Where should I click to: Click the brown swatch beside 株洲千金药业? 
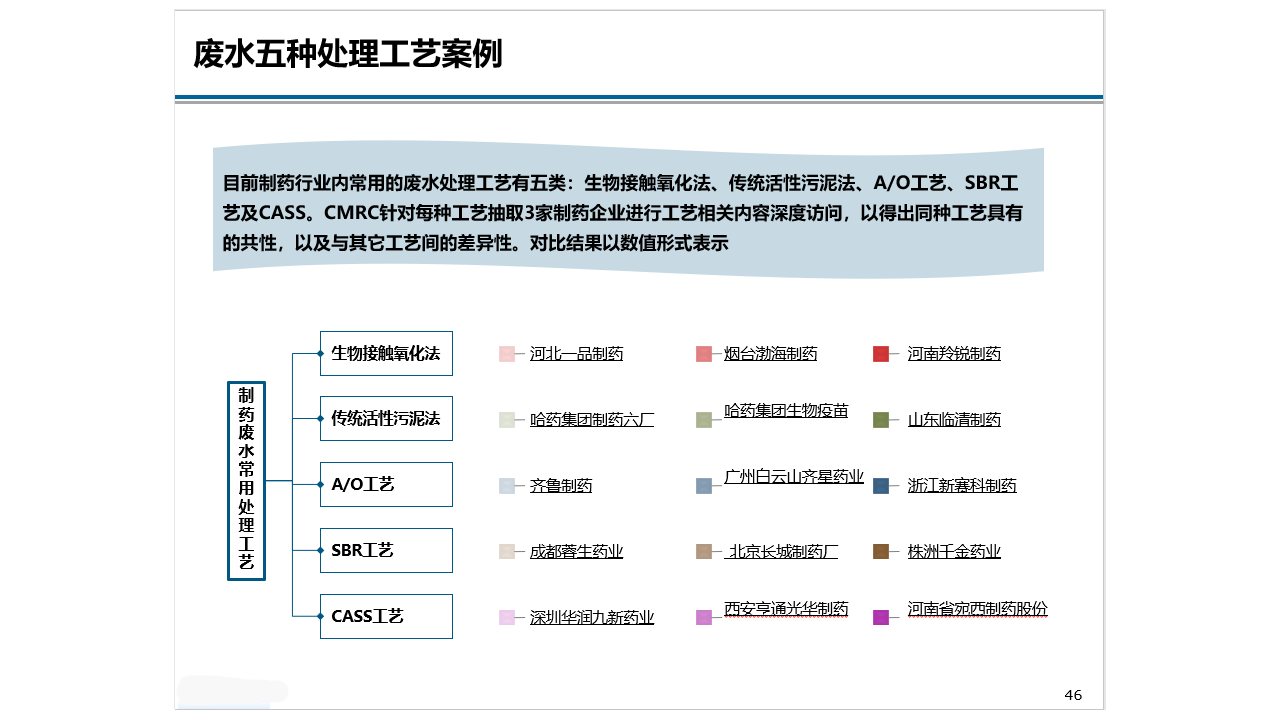(881, 552)
